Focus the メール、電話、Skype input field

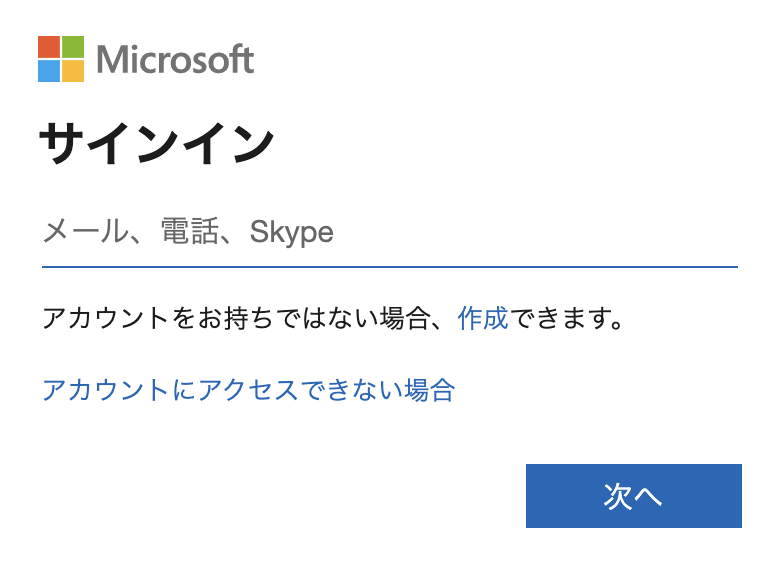point(389,233)
